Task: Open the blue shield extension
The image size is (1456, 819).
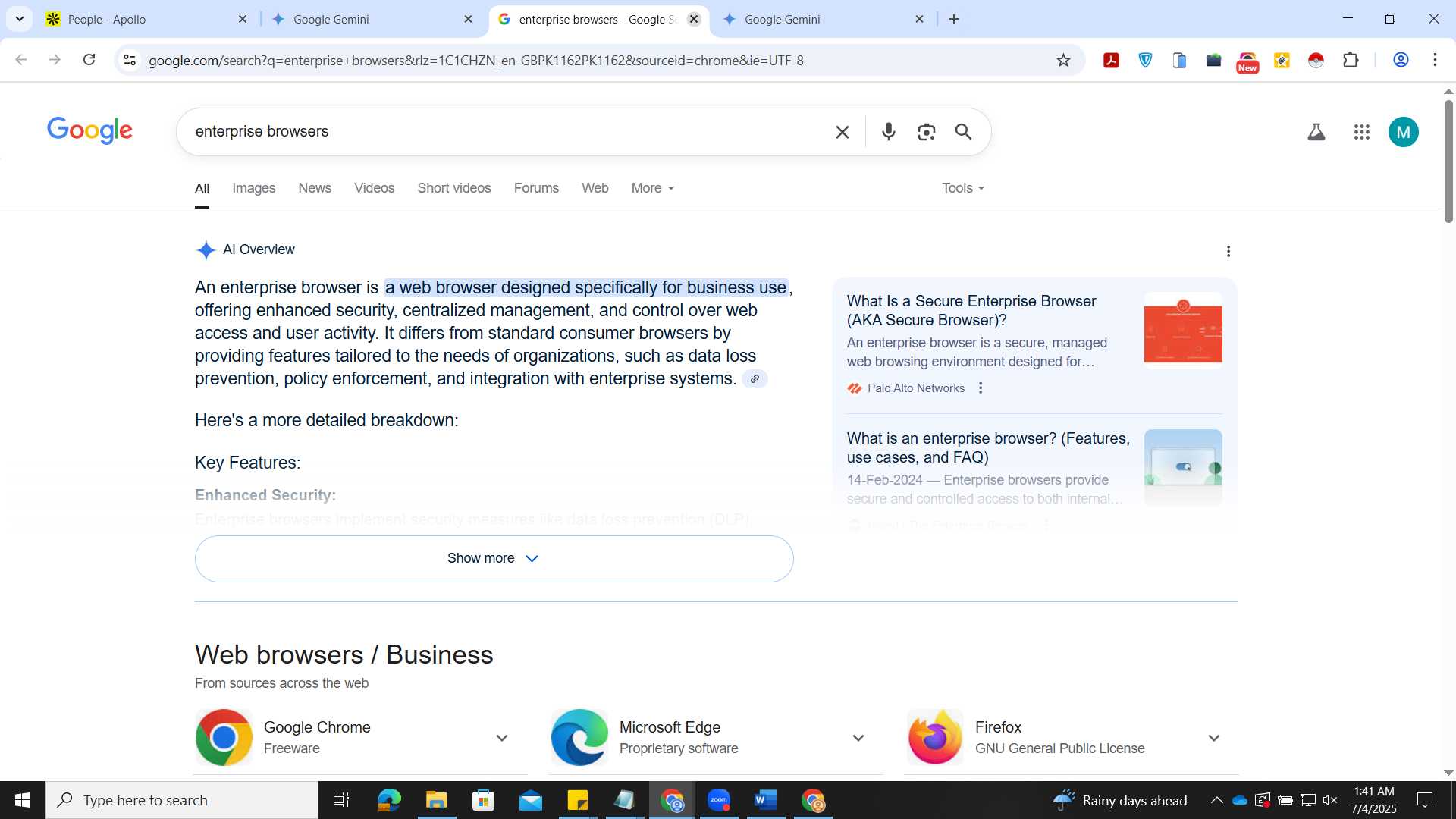Action: 1146,60
